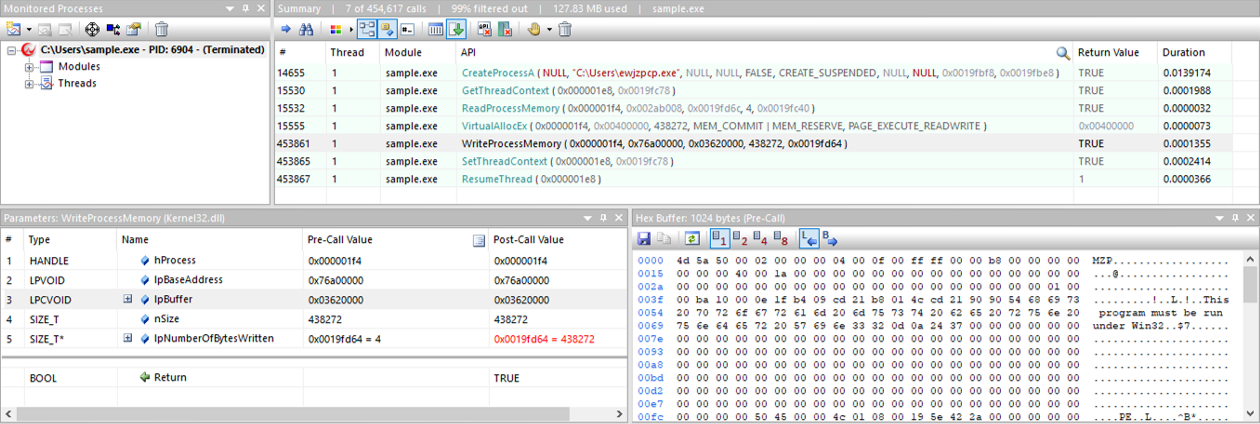Viewport: 1260px width, 424px height.
Task: Expand the Modules tree node
Action: pyautogui.click(x=30, y=67)
